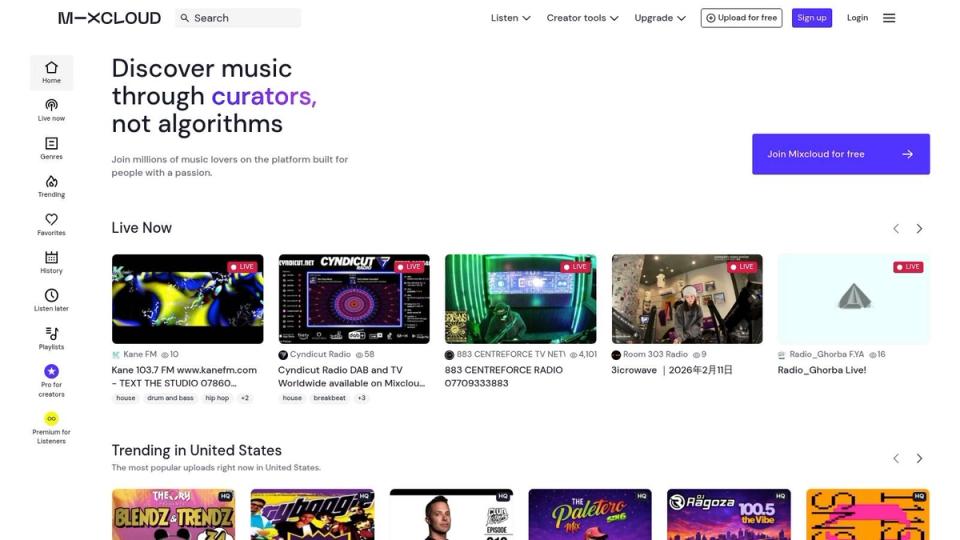Image resolution: width=960 pixels, height=540 pixels.
Task: Click Cyndicut Radio DAB and TV title
Action: (x=351, y=377)
